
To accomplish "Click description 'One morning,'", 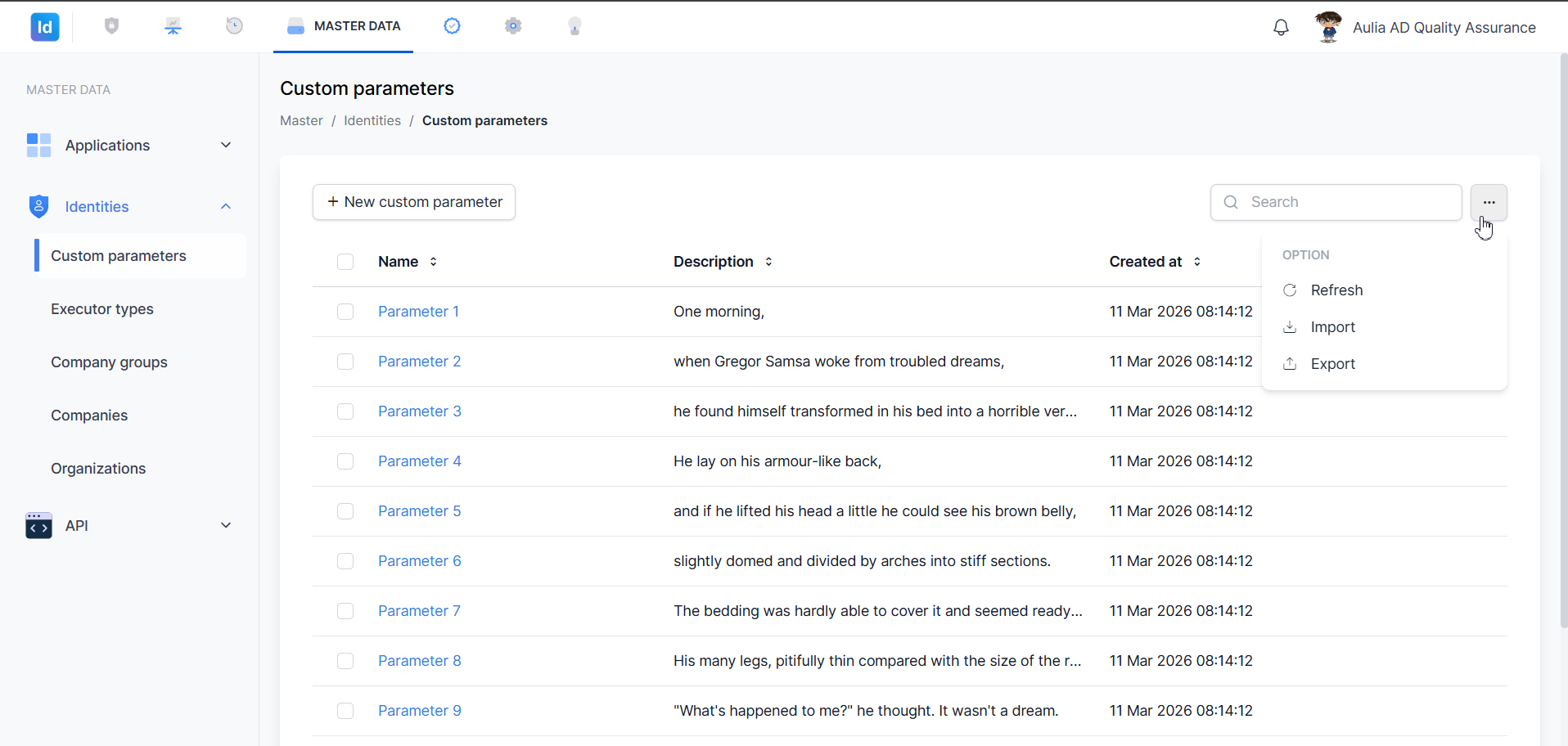I will (719, 312).
